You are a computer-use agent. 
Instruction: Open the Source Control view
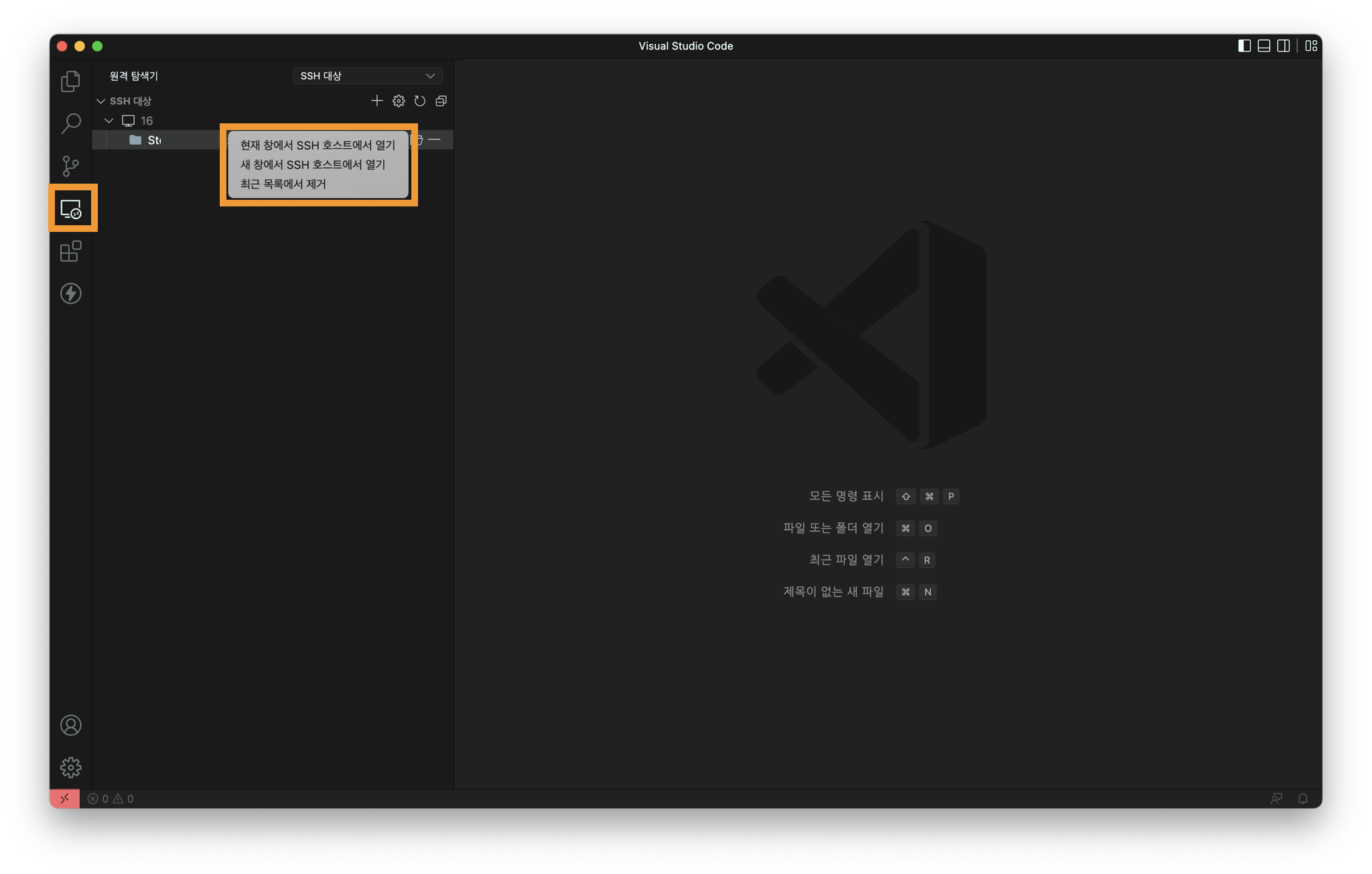tap(70, 166)
